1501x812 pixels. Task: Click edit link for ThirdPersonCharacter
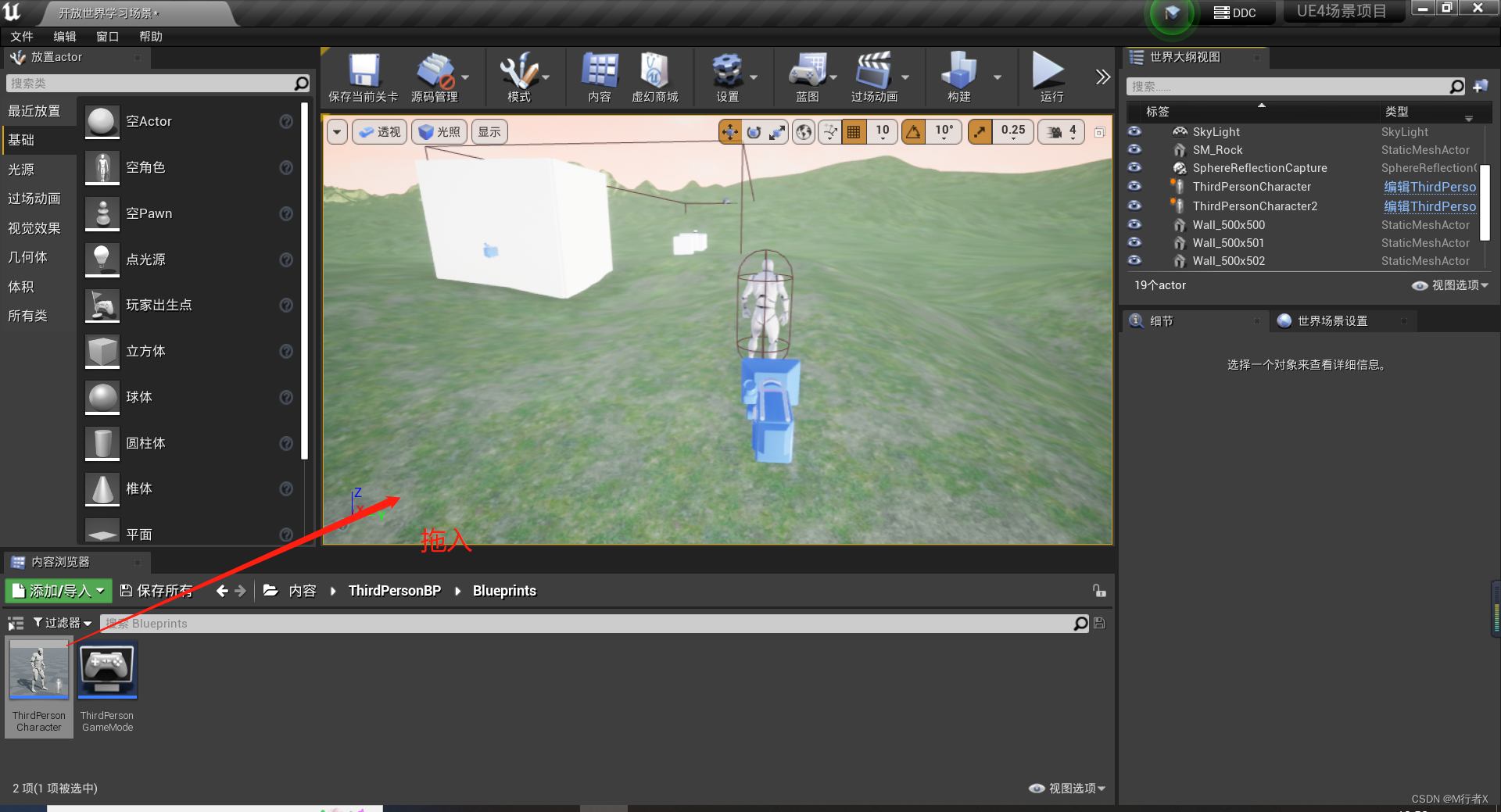pos(1430,187)
